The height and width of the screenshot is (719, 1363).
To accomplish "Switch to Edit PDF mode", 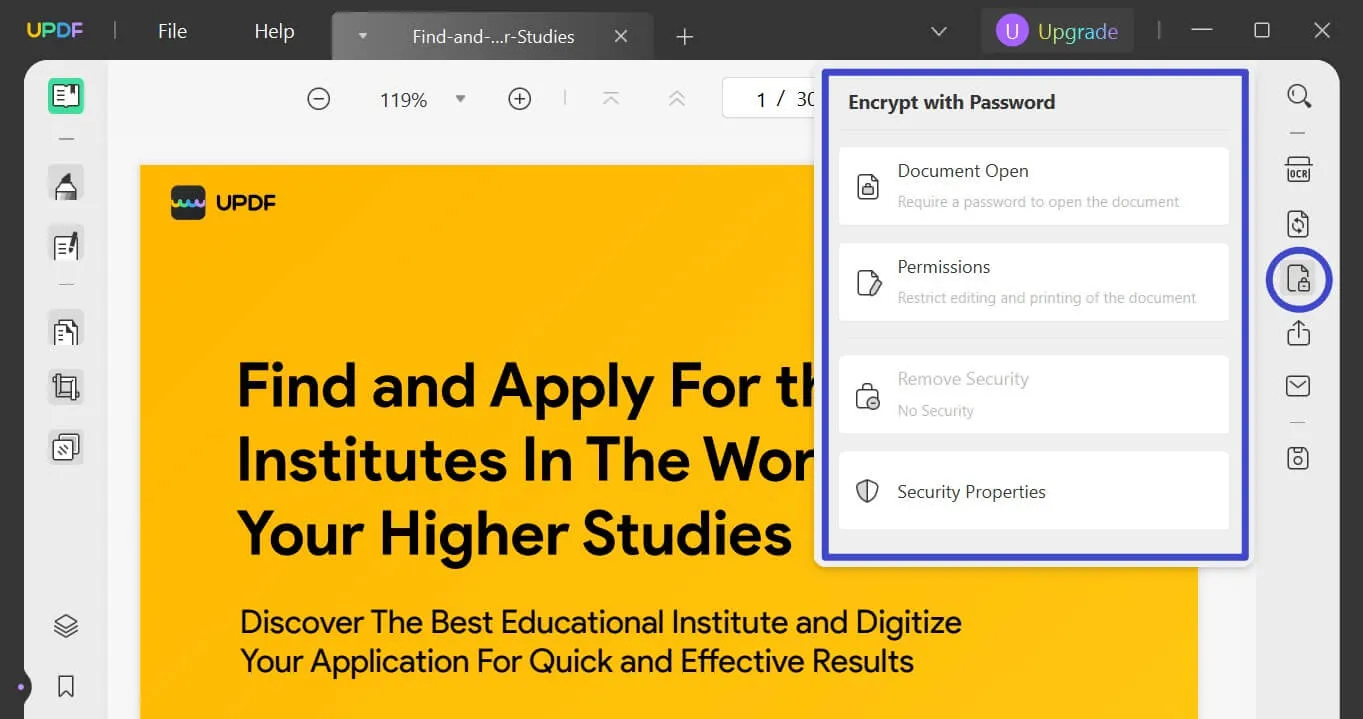I will 66,245.
